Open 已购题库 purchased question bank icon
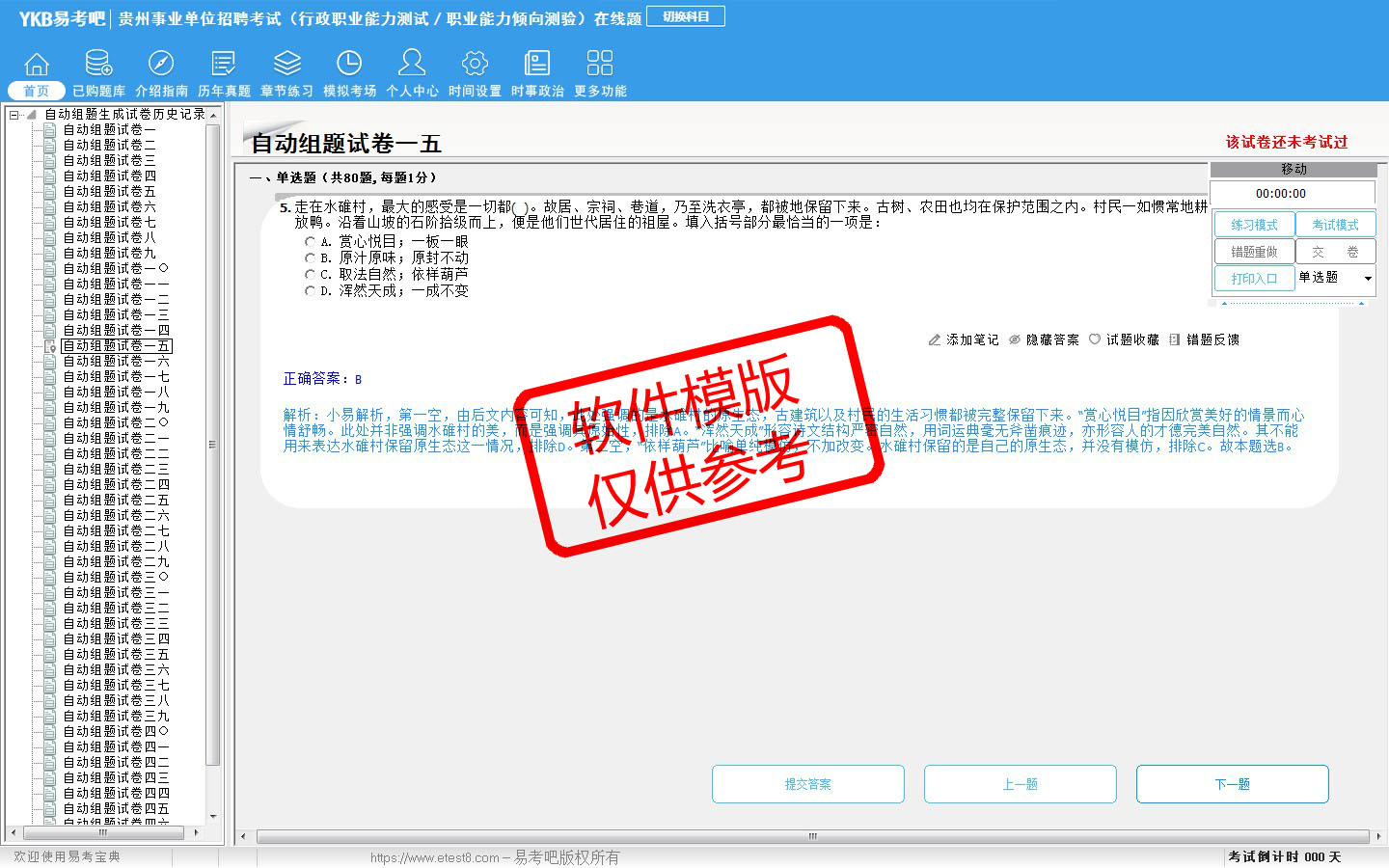The width and height of the screenshot is (1389, 868). (98, 65)
